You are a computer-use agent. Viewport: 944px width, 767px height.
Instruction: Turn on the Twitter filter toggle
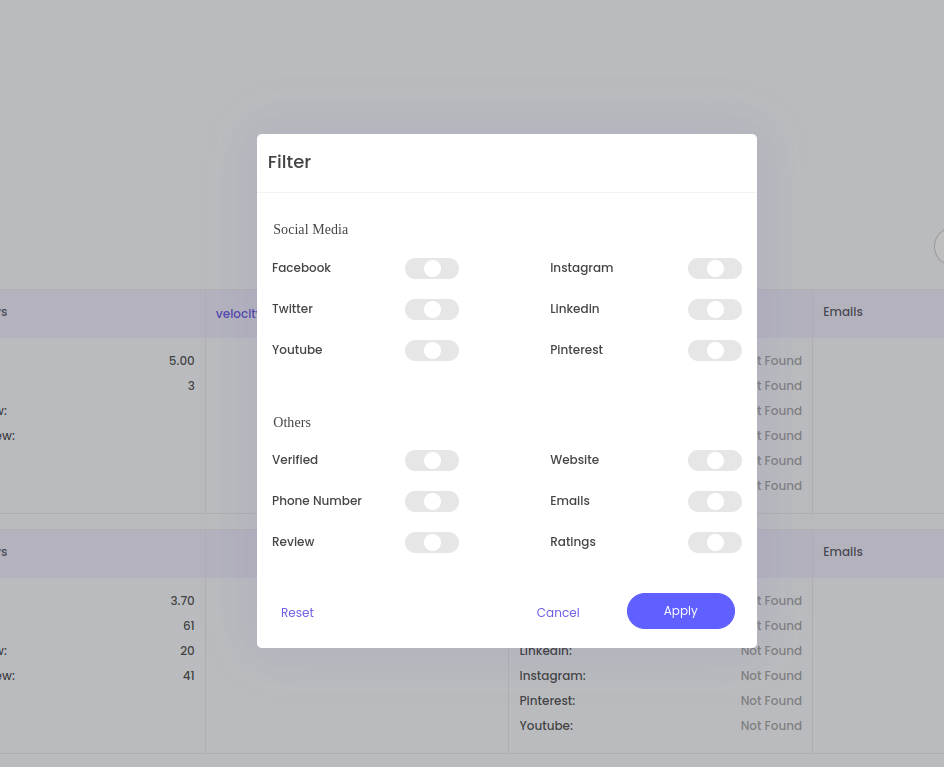point(431,309)
